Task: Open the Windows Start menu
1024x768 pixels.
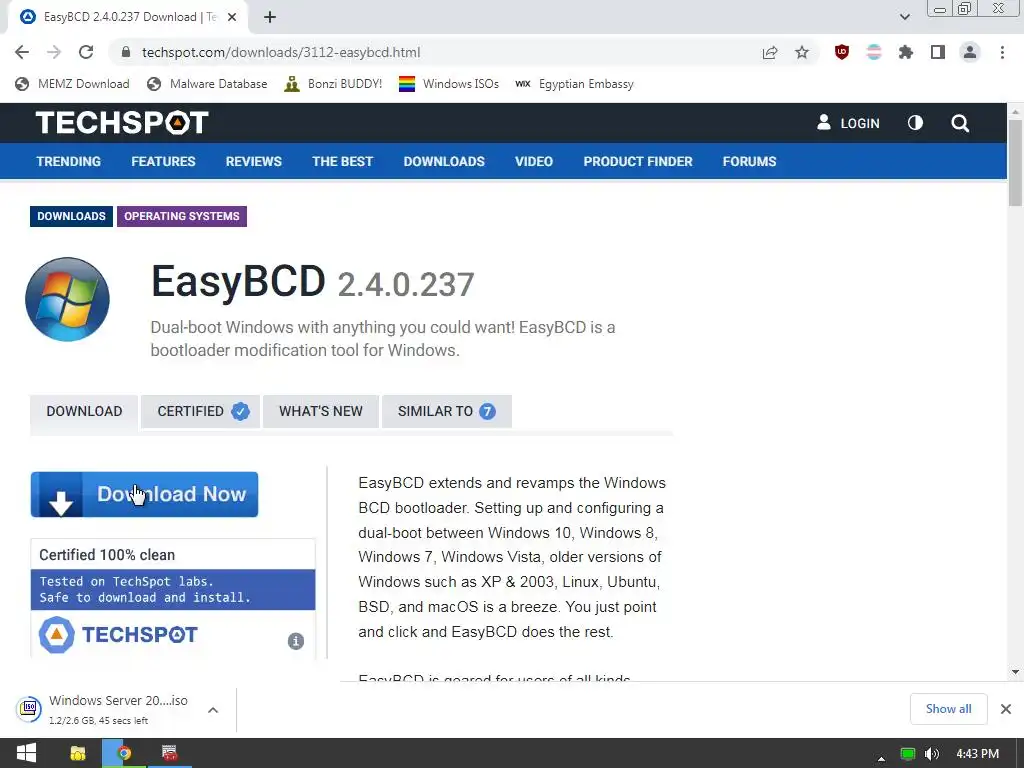Action: click(x=26, y=754)
